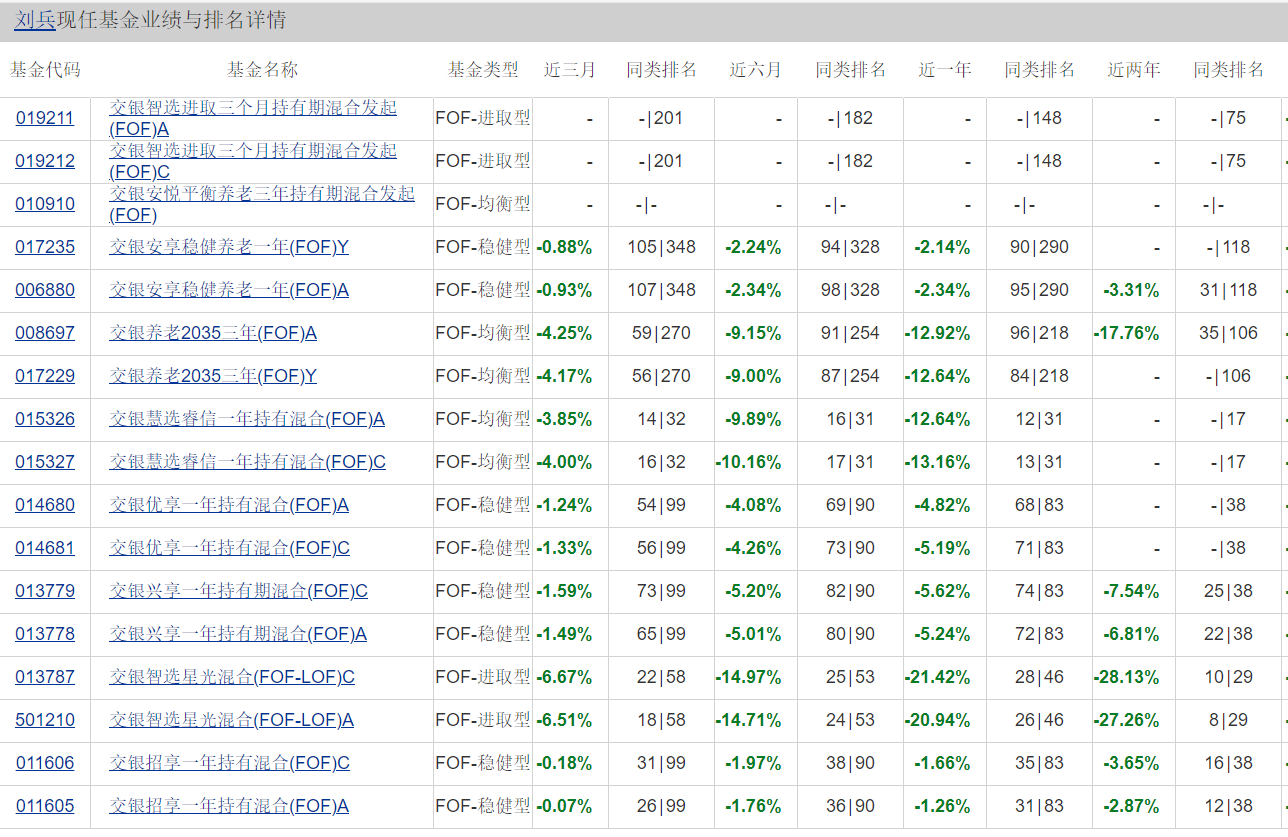The height and width of the screenshot is (837, 1288).
Task: Open 交银优享一年持有混合(FOF)C fund
Action: (x=229, y=548)
